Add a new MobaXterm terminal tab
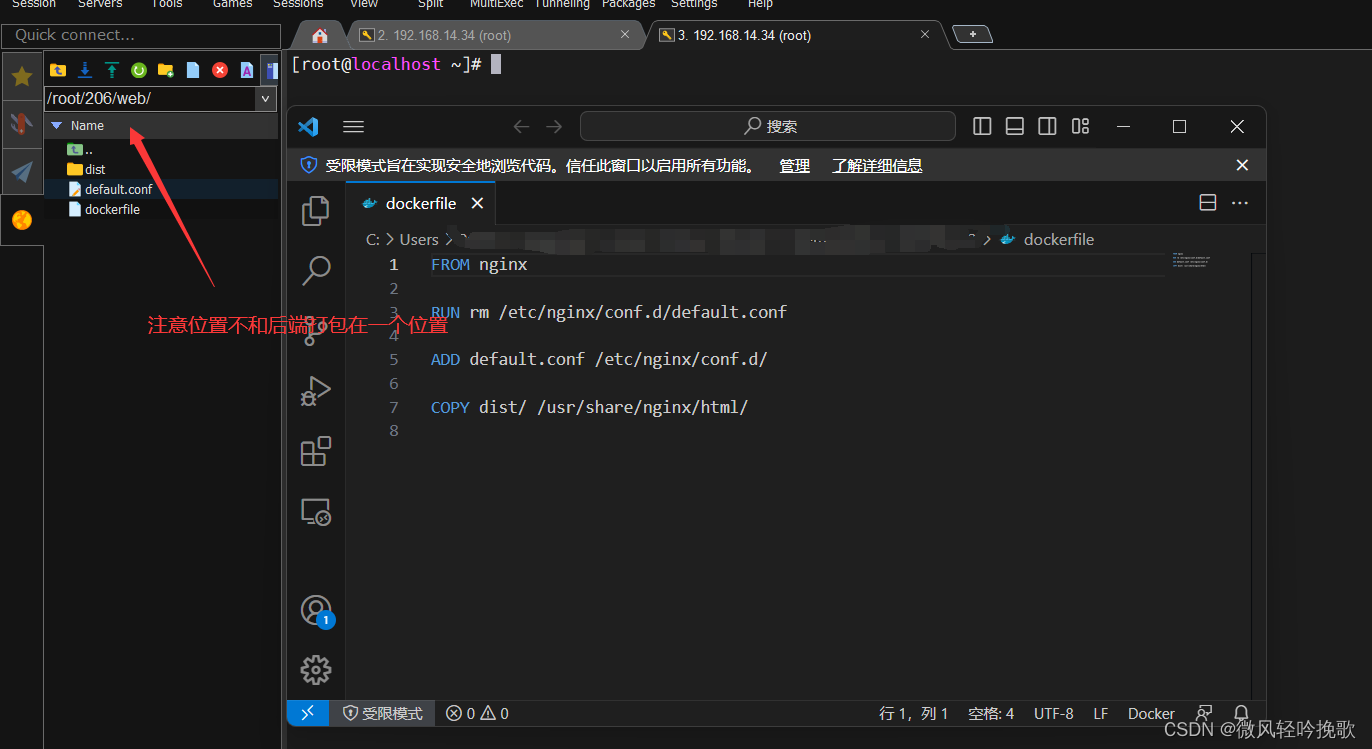Image resolution: width=1372 pixels, height=749 pixels. (972, 35)
